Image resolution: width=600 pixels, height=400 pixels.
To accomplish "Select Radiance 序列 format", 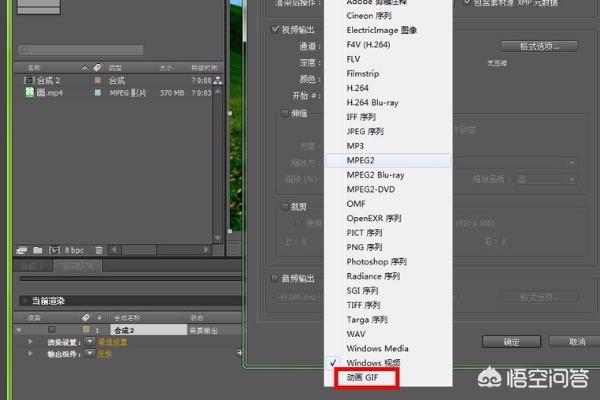I will point(373,276).
